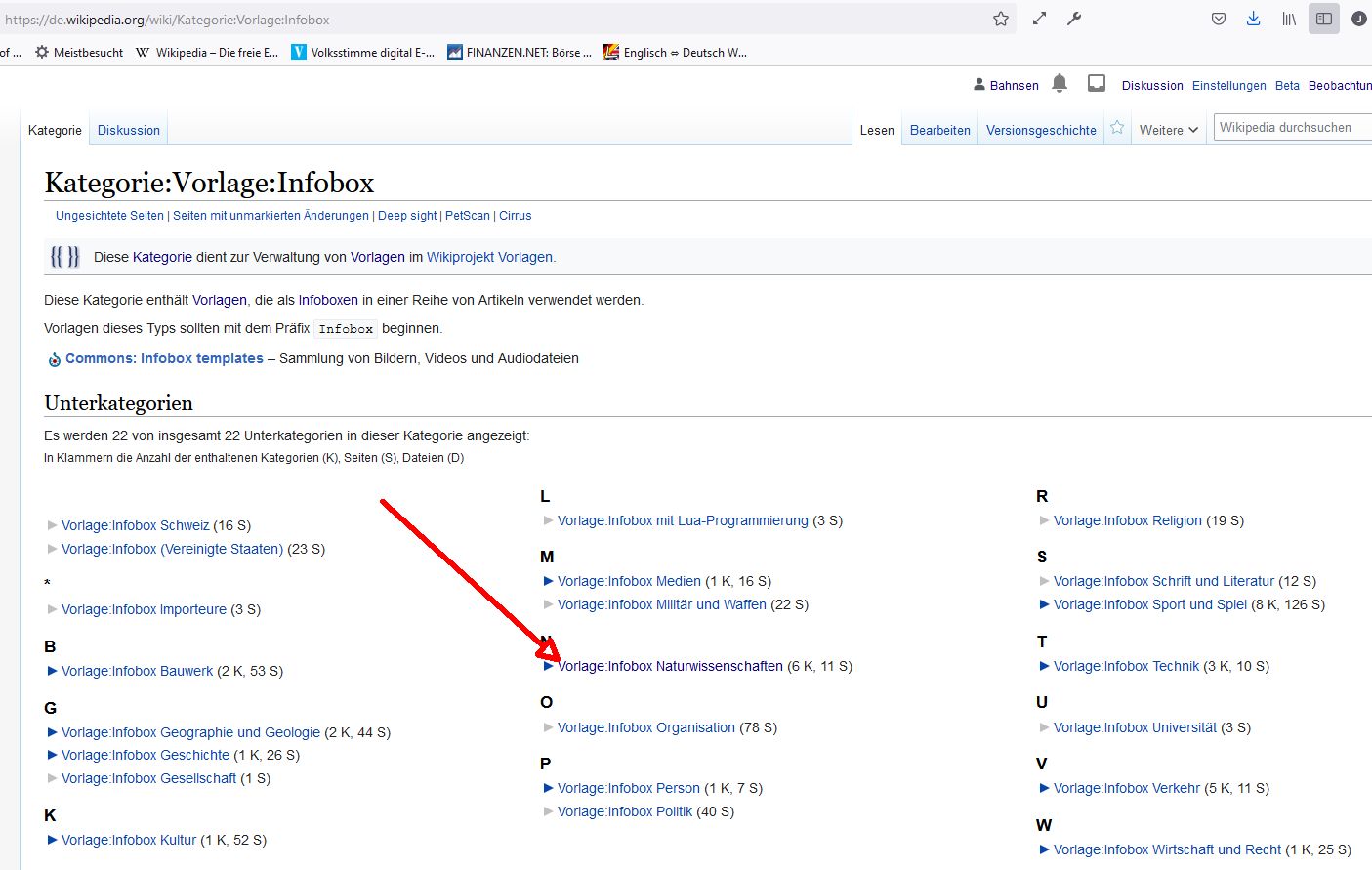Open Vorlage:Infobox Schrift und Literatur
This screenshot has width=1372, height=870.
[1164, 581]
